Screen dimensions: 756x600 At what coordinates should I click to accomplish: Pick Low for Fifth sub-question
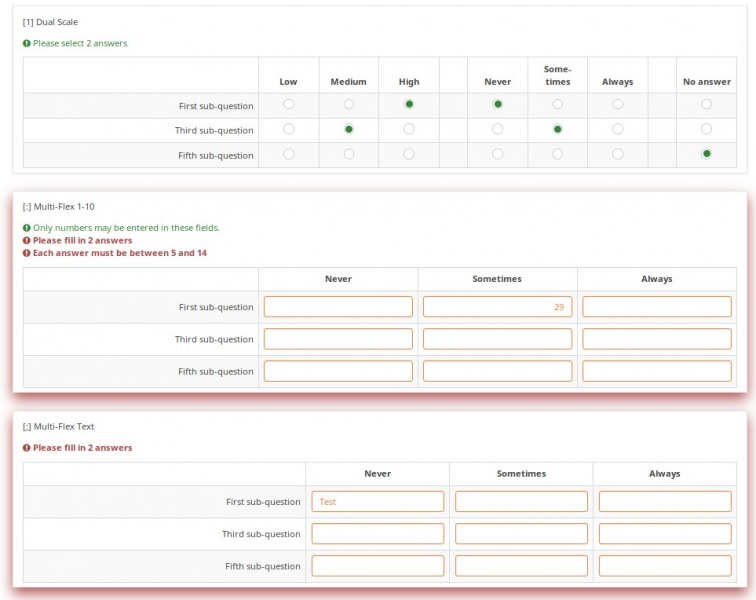(289, 154)
